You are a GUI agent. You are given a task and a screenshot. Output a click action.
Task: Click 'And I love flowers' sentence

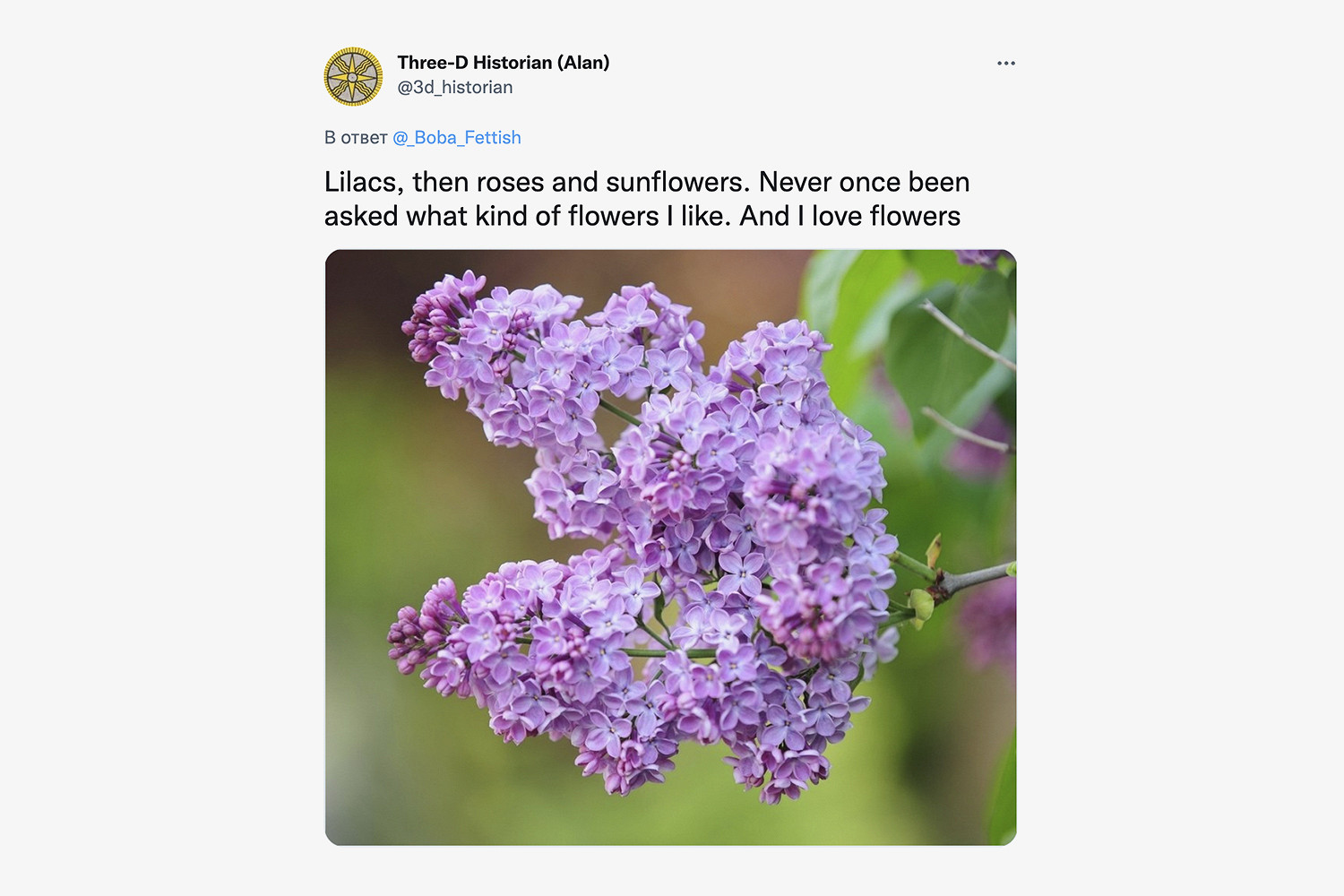click(849, 216)
